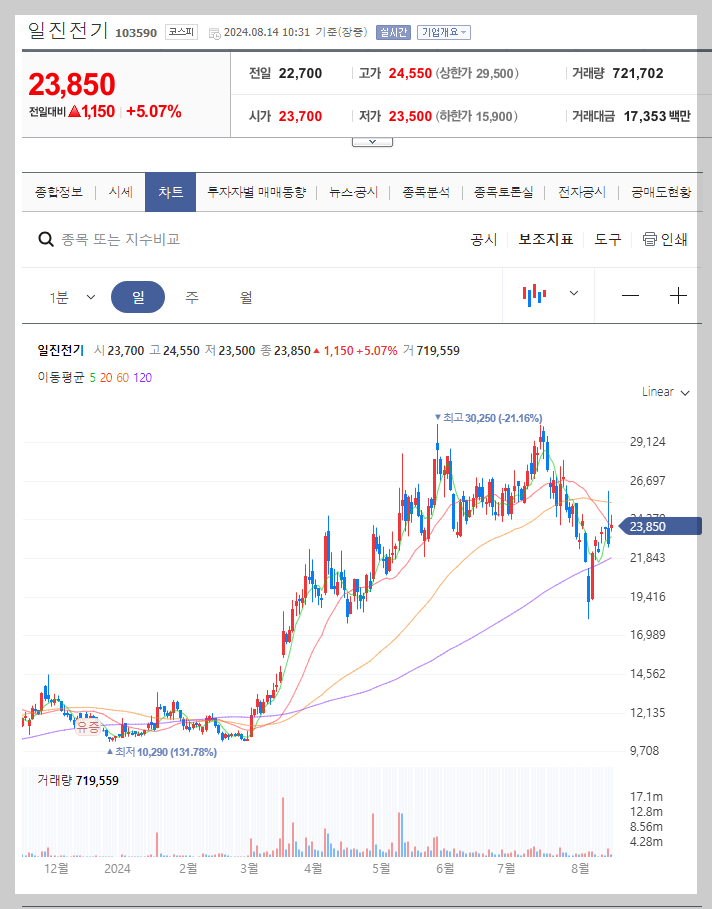Image resolution: width=712 pixels, height=909 pixels.
Task: Click stock name 일진전기 heading
Action: [x=68, y=30]
